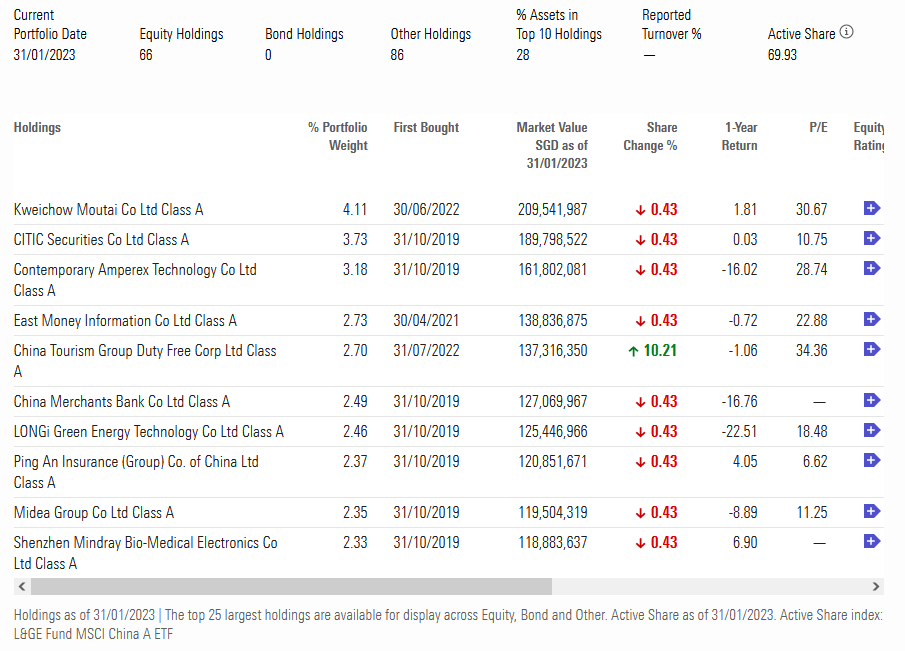Click rating icon for Contemporary Amperex Technology row
Viewport: 905px width, 651px height.
871,268
